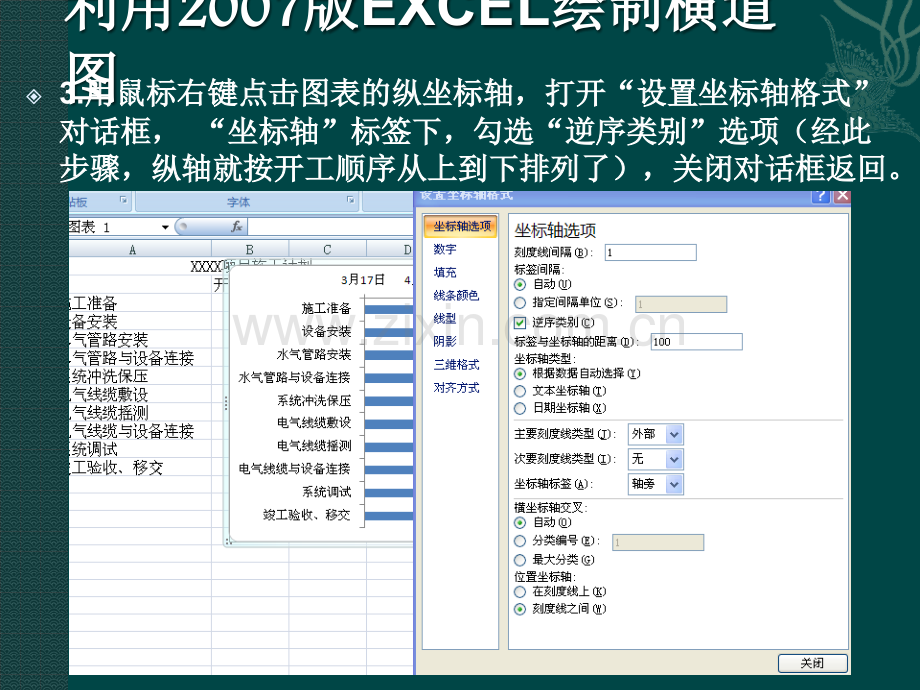This screenshot has width=920, height=690.
Task: Expand the 主要刻度线类型 dropdown
Action: (674, 435)
